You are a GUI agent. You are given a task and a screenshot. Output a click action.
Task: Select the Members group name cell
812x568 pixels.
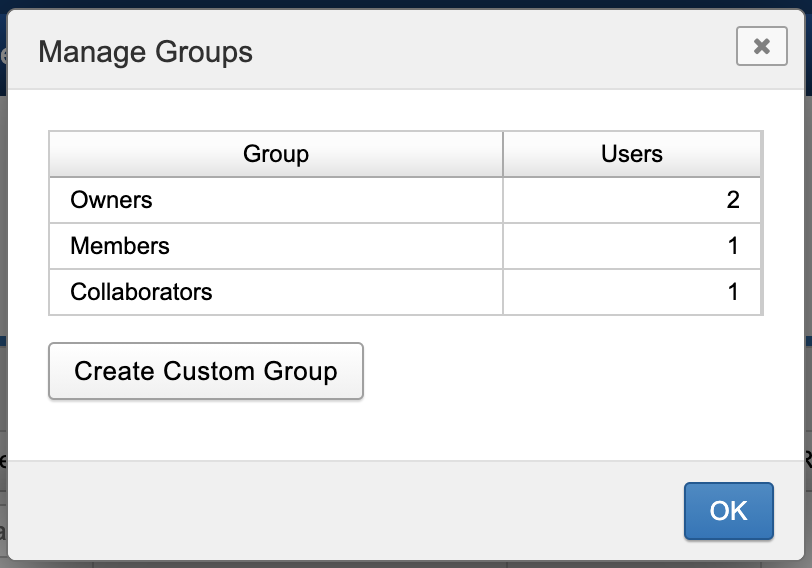coord(120,246)
